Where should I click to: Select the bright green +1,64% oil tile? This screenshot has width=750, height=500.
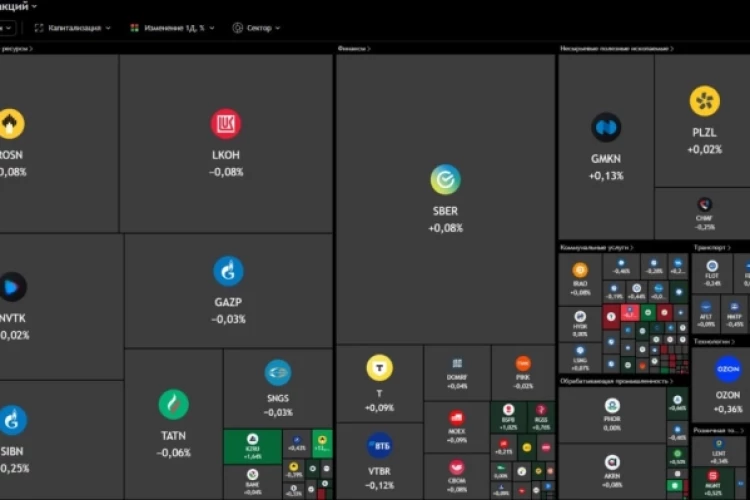pyautogui.click(x=253, y=446)
